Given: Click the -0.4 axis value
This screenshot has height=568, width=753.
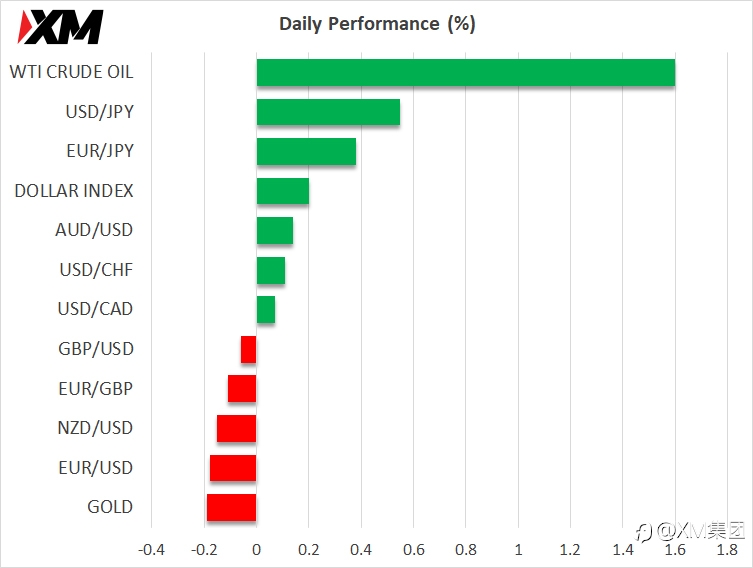Looking at the screenshot, I should point(151,549).
